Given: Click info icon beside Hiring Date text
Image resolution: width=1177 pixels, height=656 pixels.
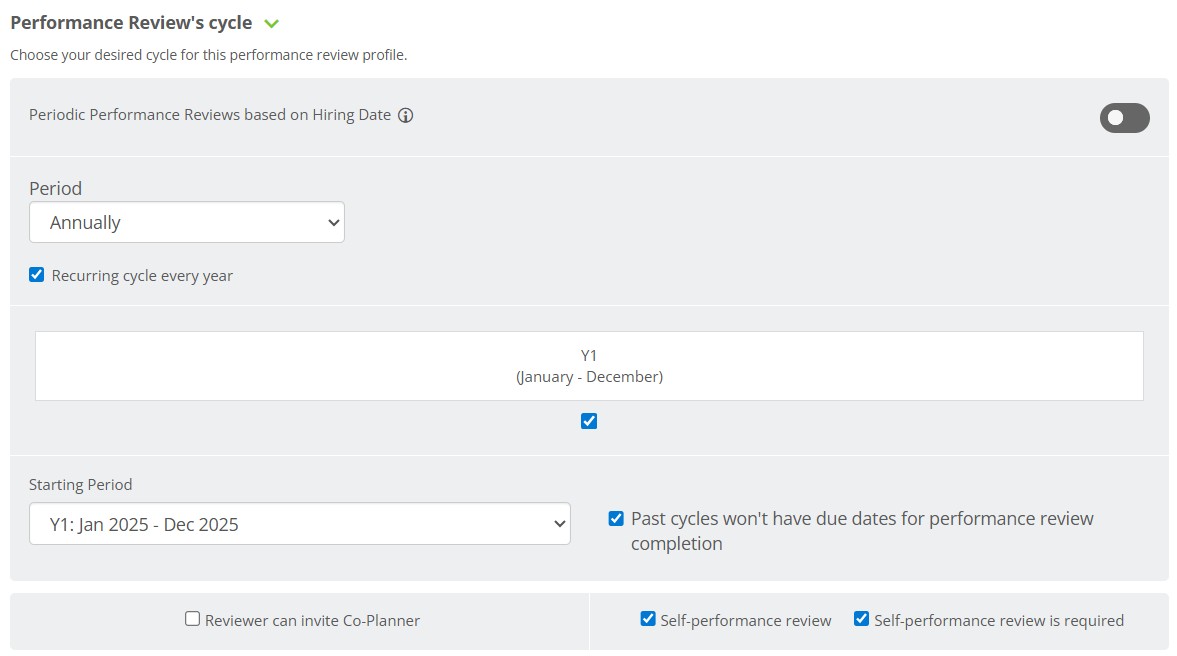Looking at the screenshot, I should coord(405,115).
